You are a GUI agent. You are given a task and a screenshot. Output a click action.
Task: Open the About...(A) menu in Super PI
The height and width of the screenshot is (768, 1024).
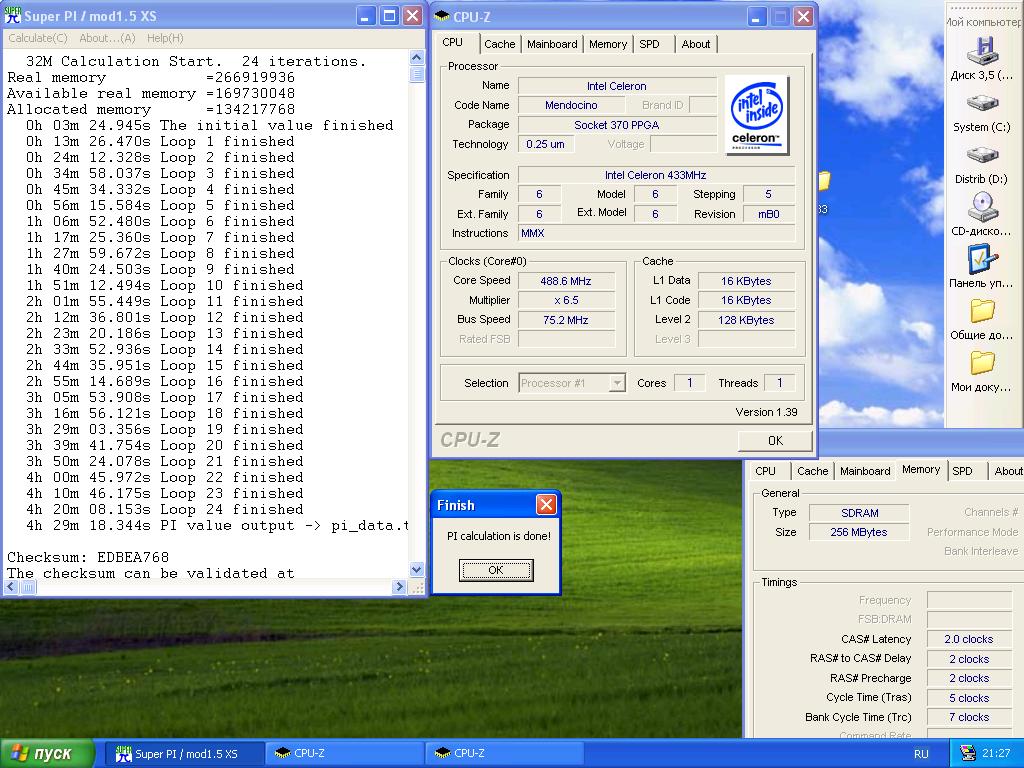pyautogui.click(x=107, y=38)
